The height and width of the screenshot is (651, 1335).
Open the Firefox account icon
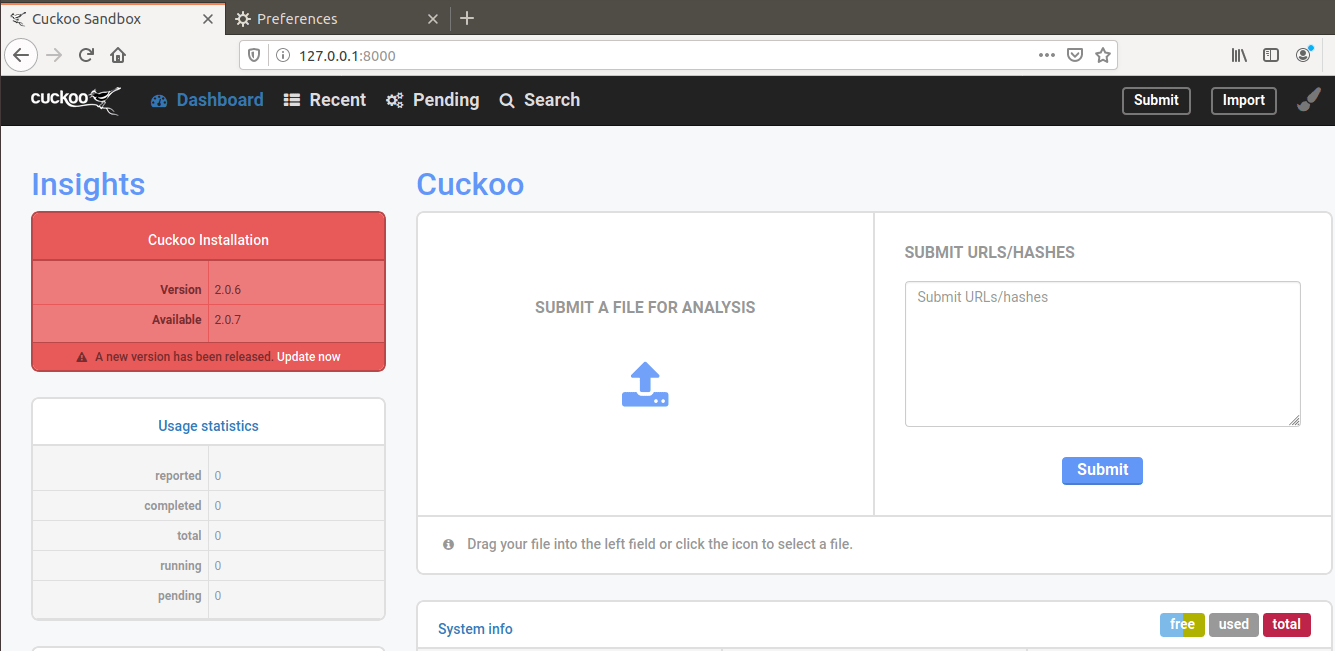coord(1303,55)
